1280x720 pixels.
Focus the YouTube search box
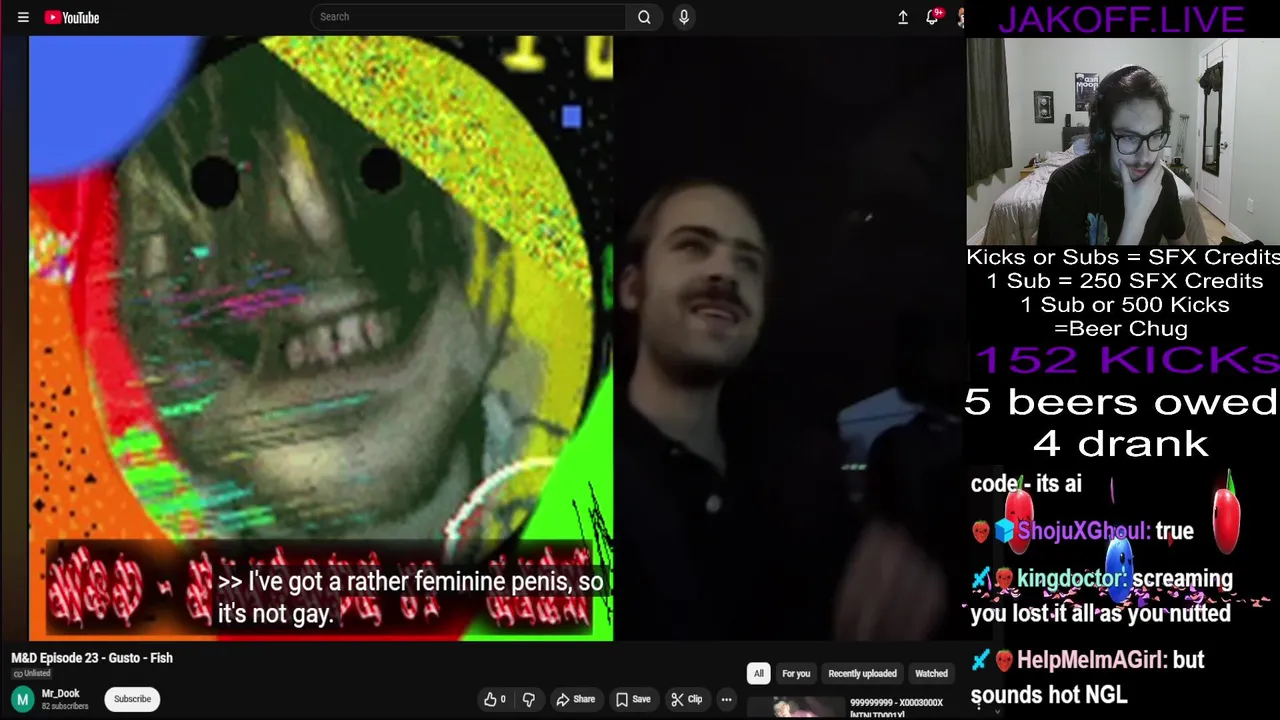tap(467, 17)
